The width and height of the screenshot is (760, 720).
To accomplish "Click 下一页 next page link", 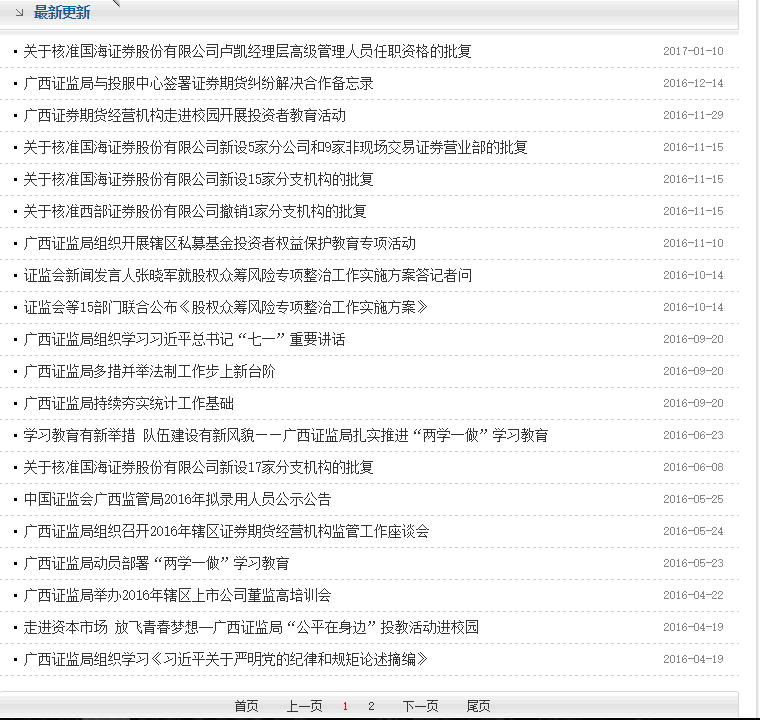I will pos(420,706).
